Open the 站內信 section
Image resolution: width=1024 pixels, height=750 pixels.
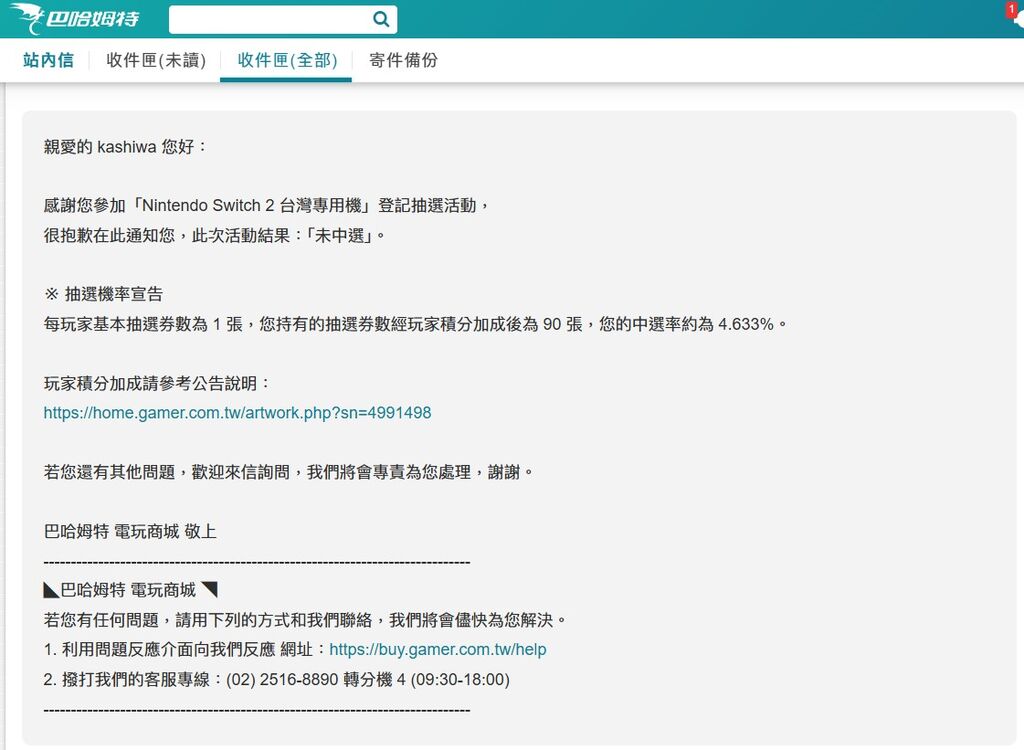pyautogui.click(x=48, y=60)
